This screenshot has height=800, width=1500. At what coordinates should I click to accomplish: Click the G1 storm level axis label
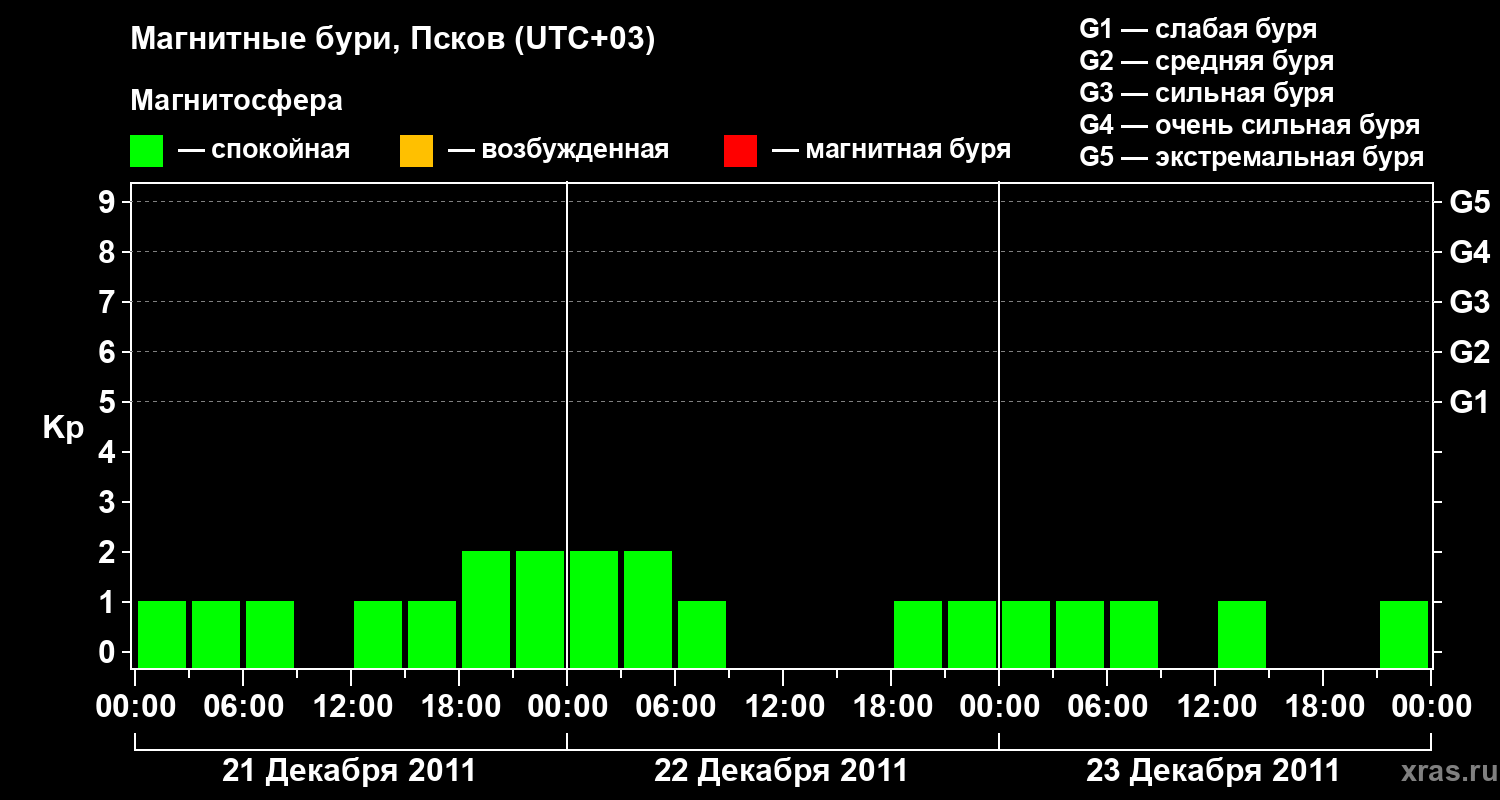click(1470, 402)
